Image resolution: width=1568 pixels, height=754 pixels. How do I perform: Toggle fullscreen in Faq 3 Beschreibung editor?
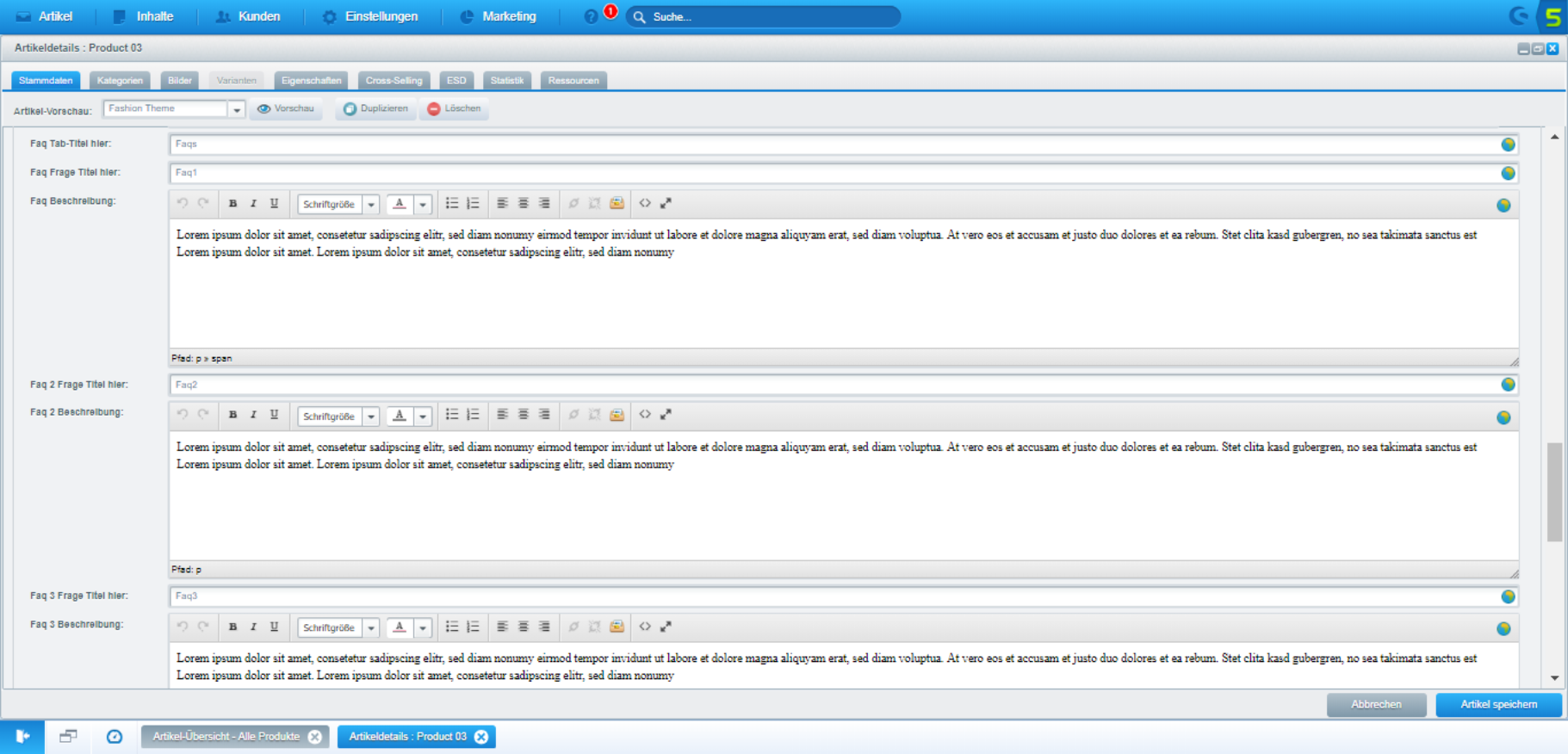coord(666,627)
